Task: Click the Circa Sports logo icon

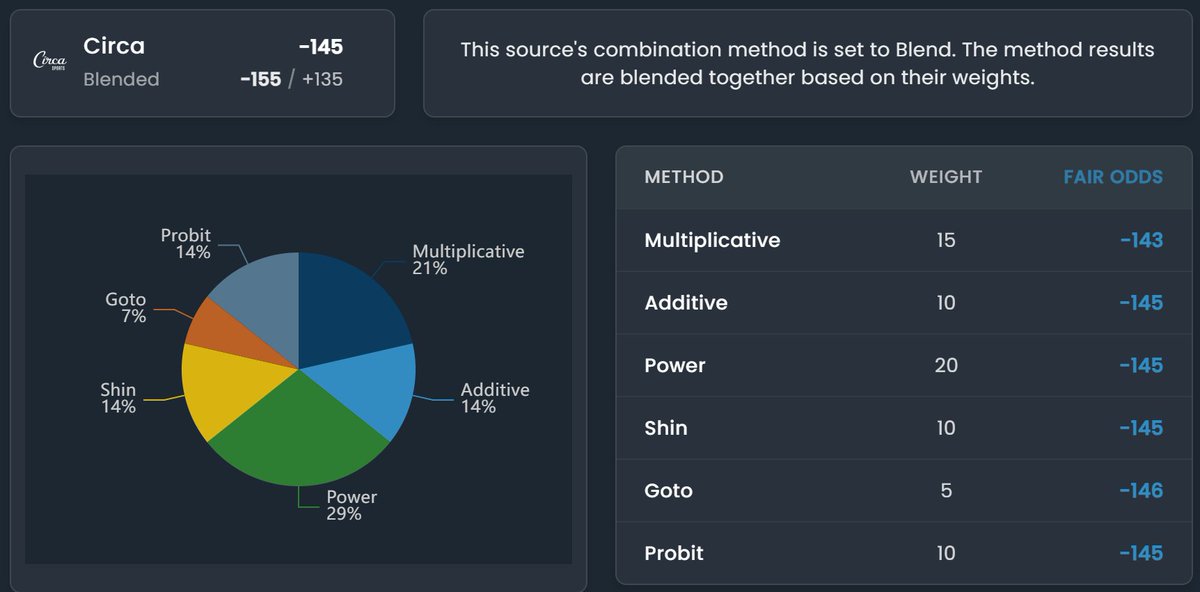Action: pyautogui.click(x=49, y=62)
